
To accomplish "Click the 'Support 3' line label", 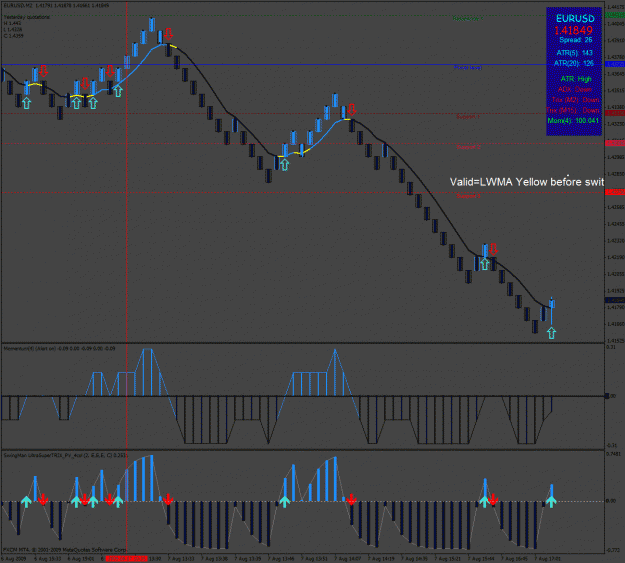I will [468, 196].
